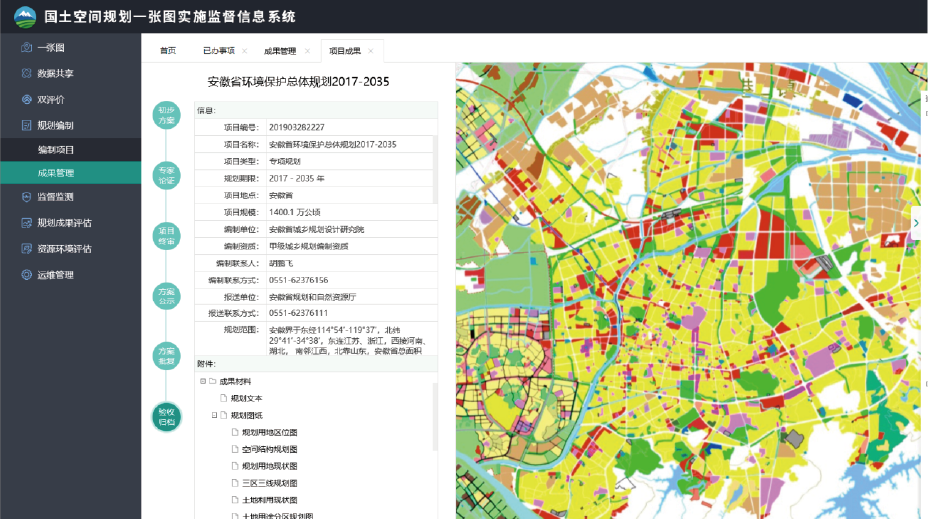928x519 pixels.
Task: Click the 数据共享 sidebar icon
Action: pyautogui.click(x=27, y=74)
